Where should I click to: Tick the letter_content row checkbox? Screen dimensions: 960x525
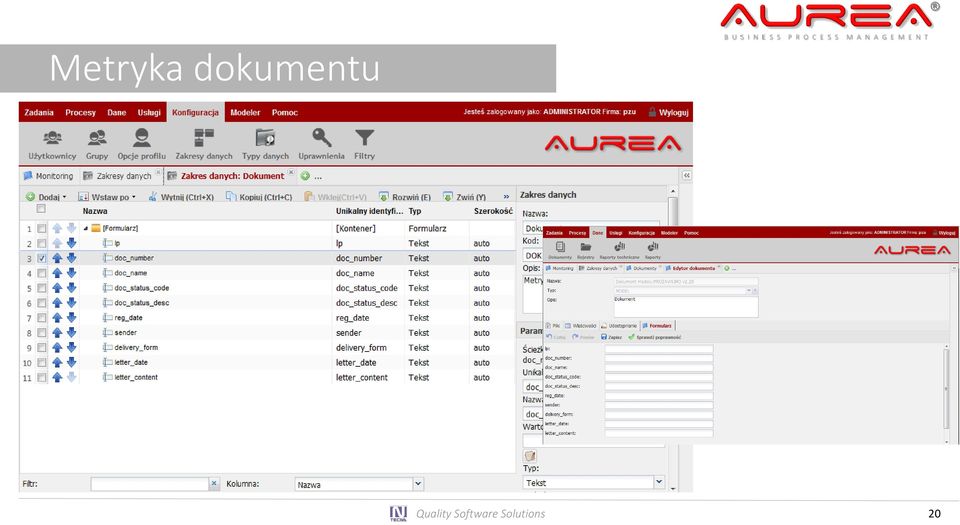[x=41, y=378]
